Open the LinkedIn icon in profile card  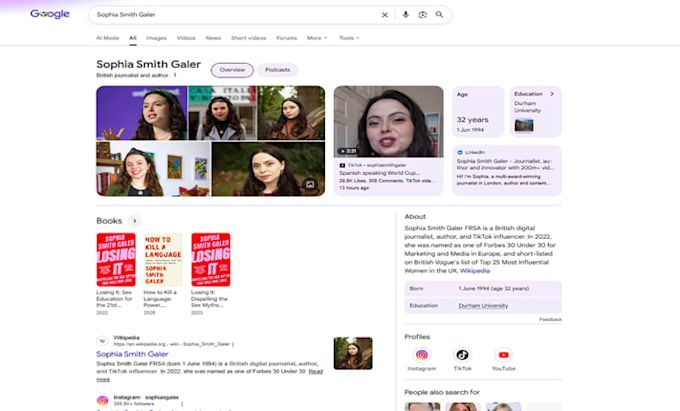pos(460,153)
